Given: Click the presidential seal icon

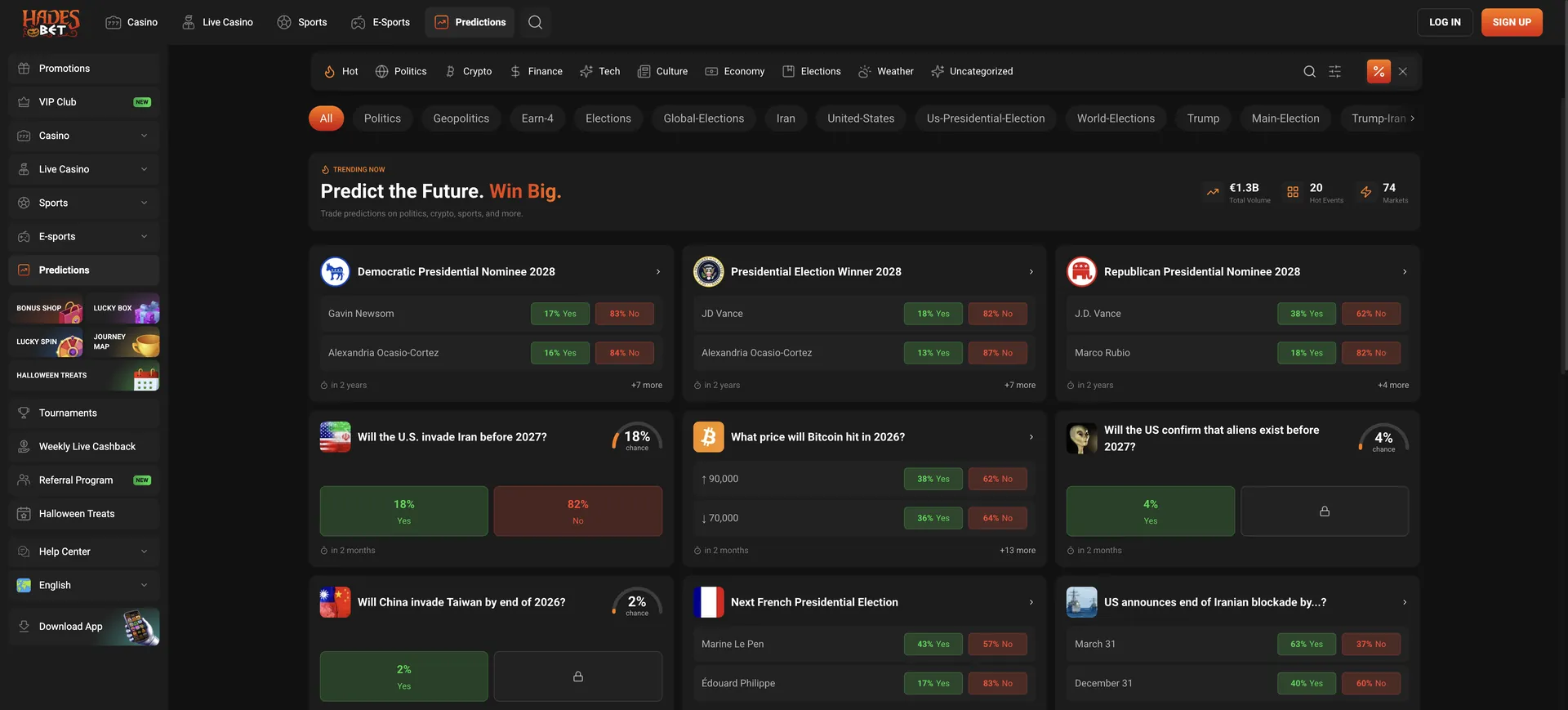Looking at the screenshot, I should 708,271.
